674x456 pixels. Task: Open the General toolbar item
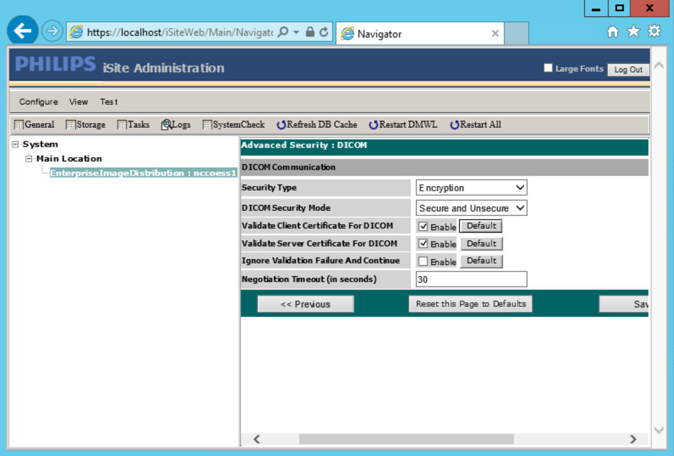tap(34, 125)
